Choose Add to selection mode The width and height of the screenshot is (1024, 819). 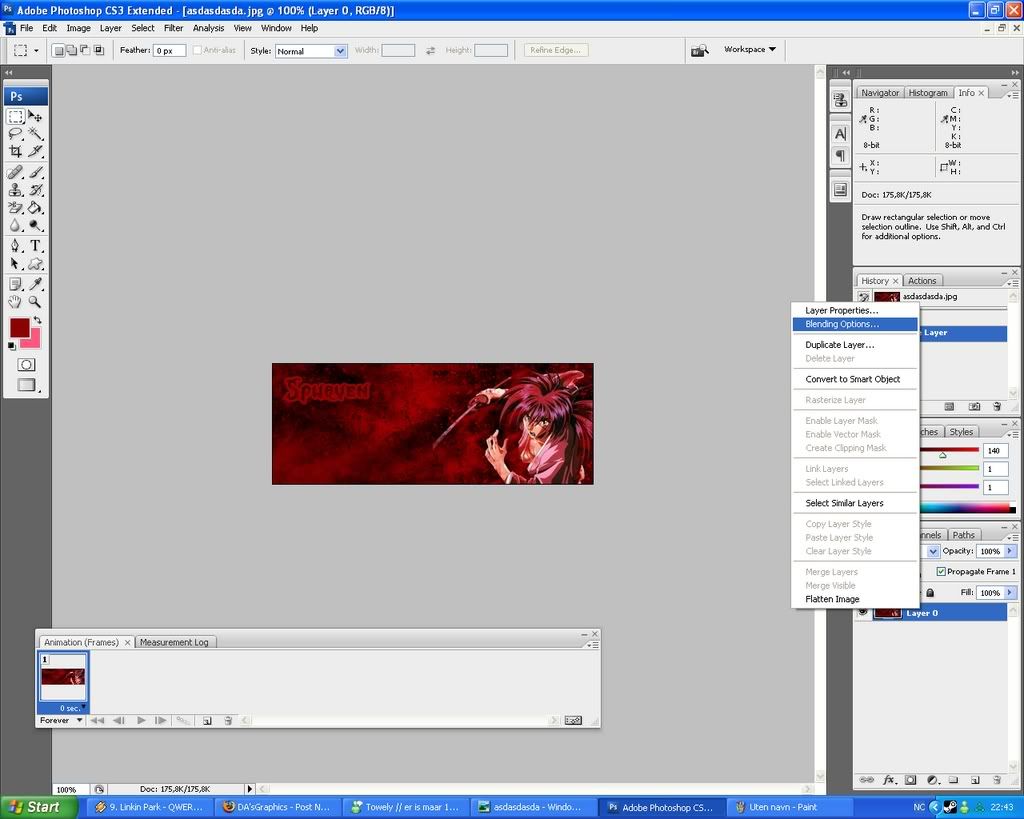point(71,50)
